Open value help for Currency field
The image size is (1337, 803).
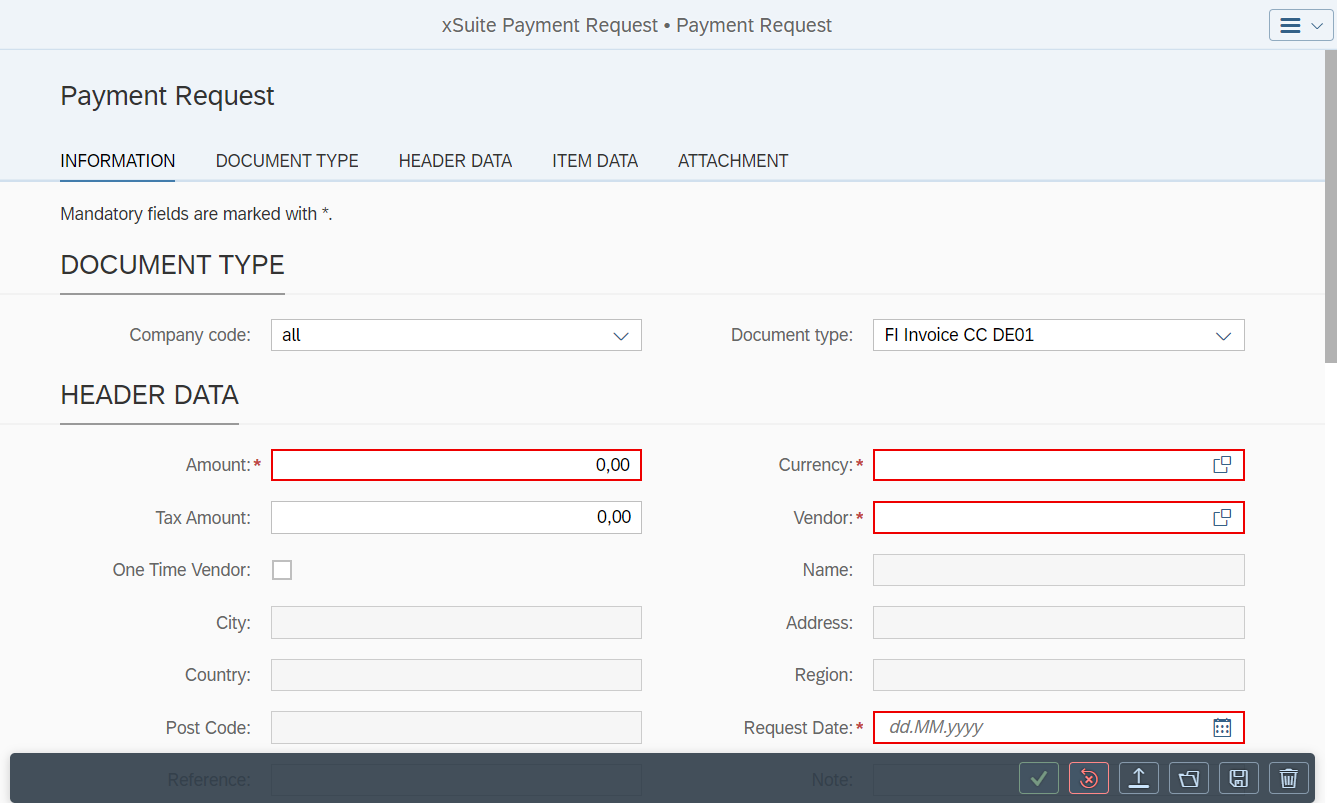tap(1221, 465)
